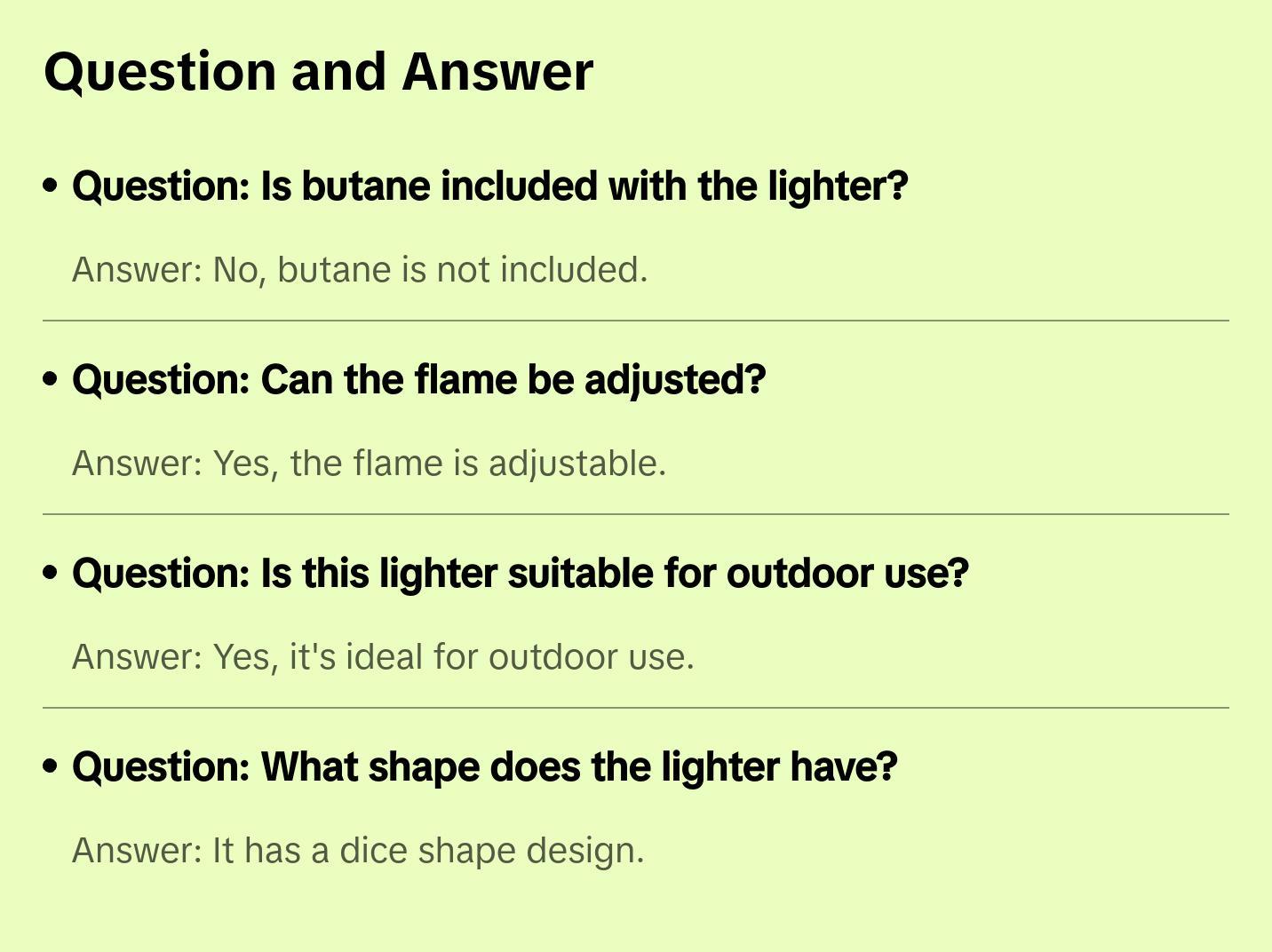
Task: Click the divider line beneath the outdoor use answer
Action: click(x=636, y=708)
